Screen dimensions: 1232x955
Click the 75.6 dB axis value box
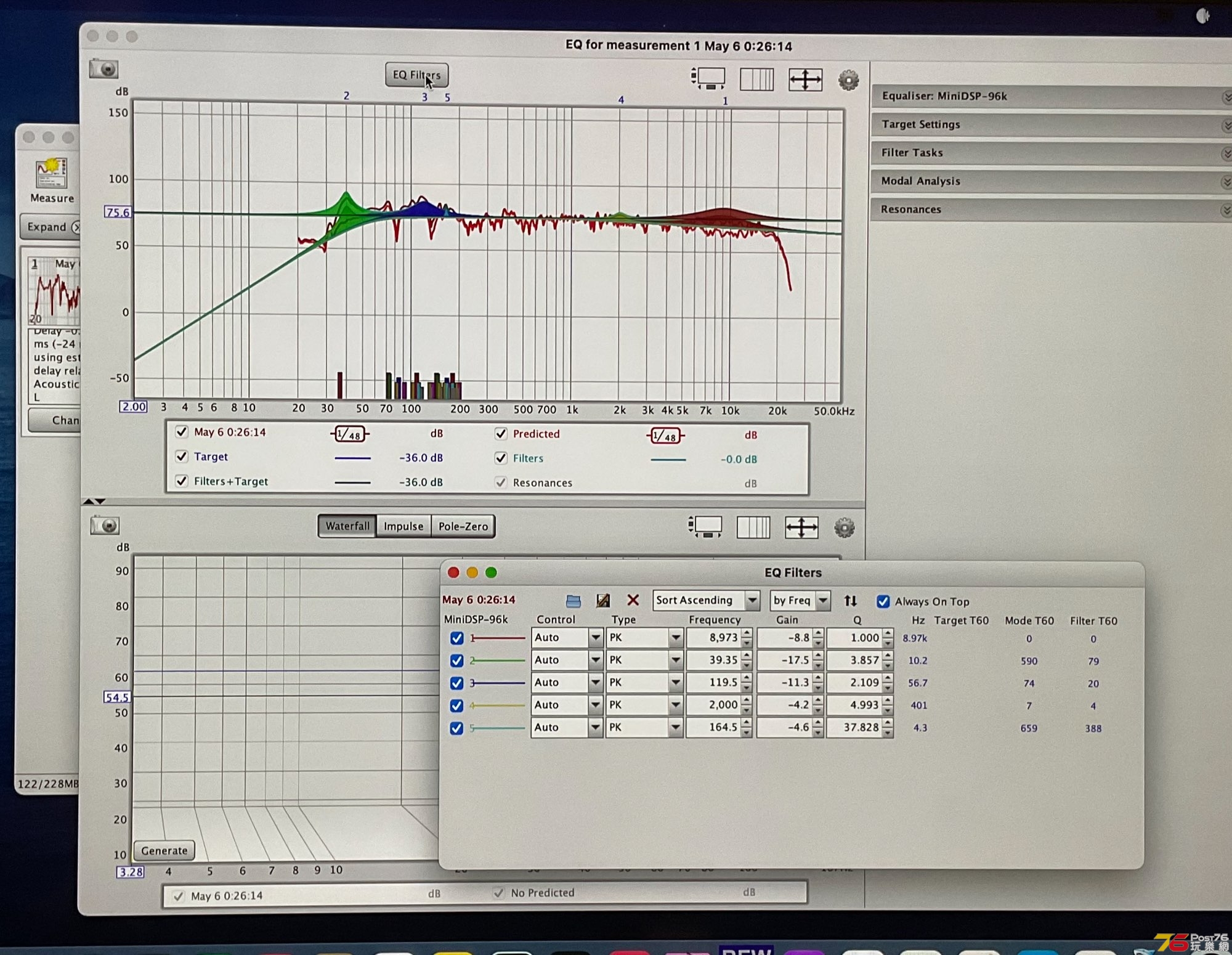pyautogui.click(x=118, y=213)
